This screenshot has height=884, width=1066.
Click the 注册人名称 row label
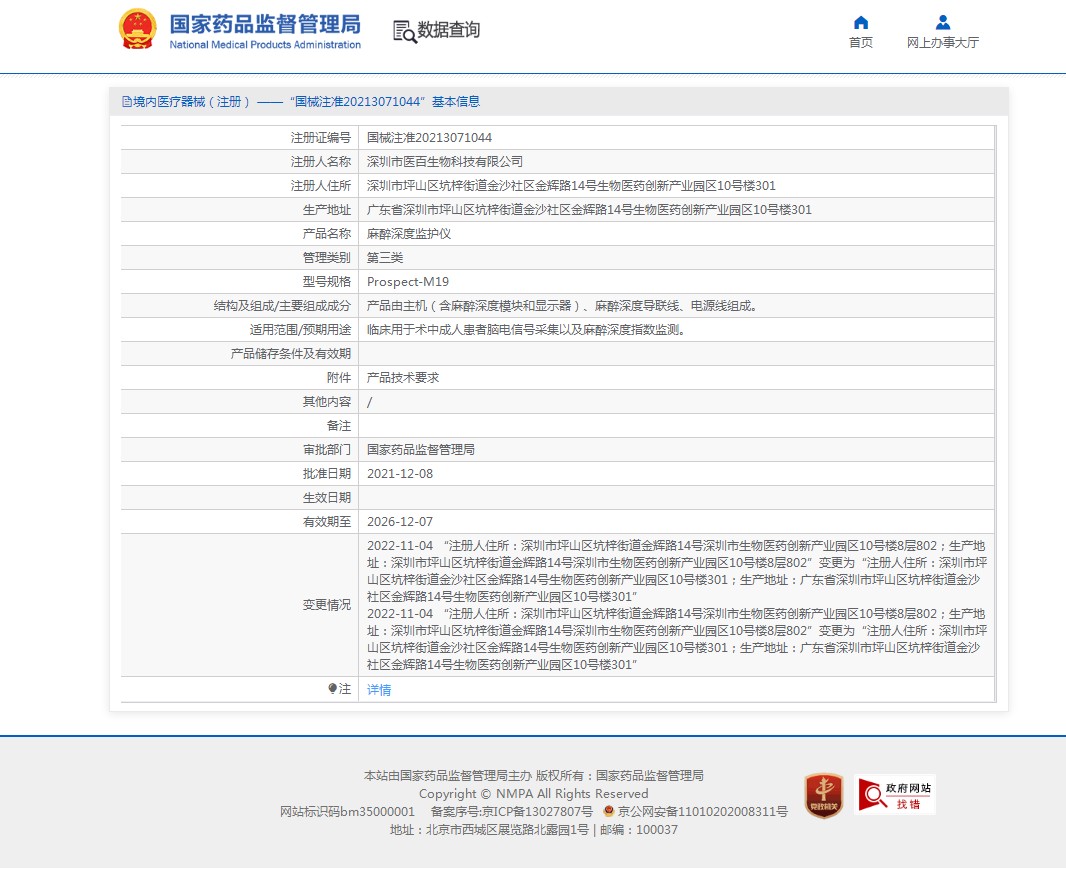(321, 162)
